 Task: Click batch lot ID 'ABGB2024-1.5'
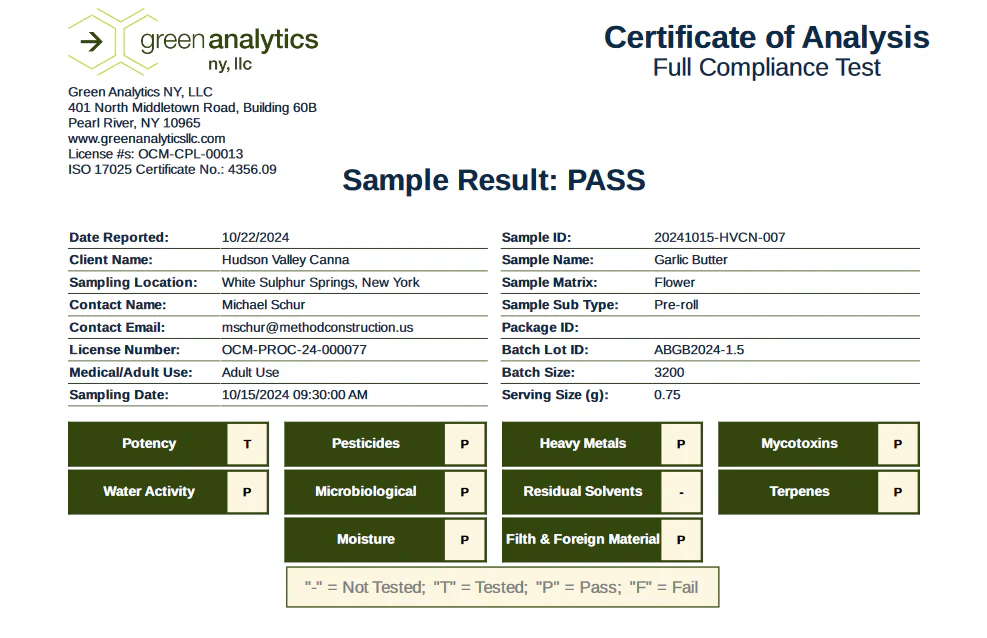699,350
